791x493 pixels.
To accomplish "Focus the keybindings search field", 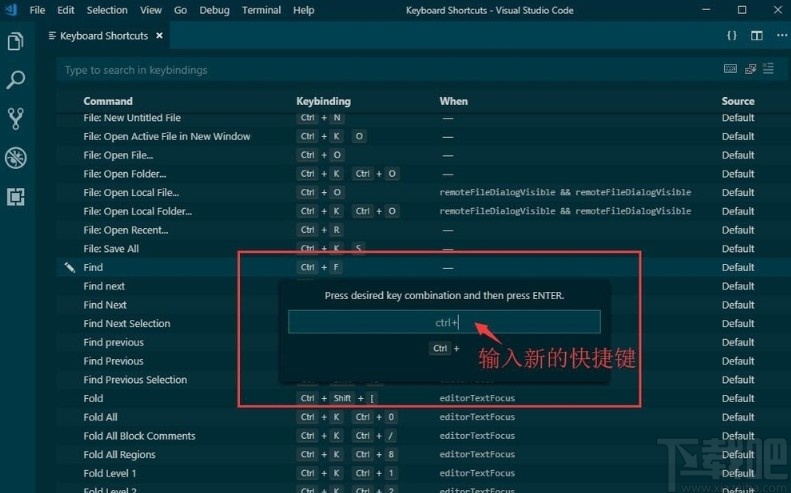I will 388,70.
